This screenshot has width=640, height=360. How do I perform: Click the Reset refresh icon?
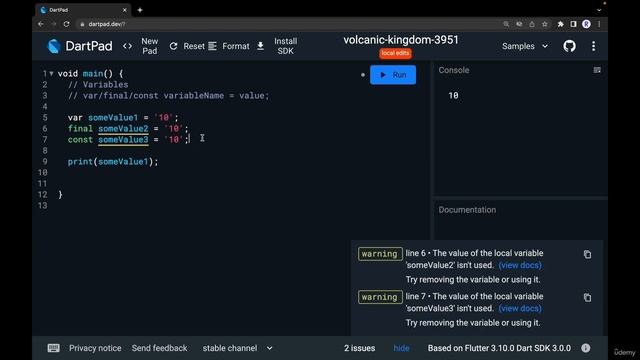[x=173, y=46]
